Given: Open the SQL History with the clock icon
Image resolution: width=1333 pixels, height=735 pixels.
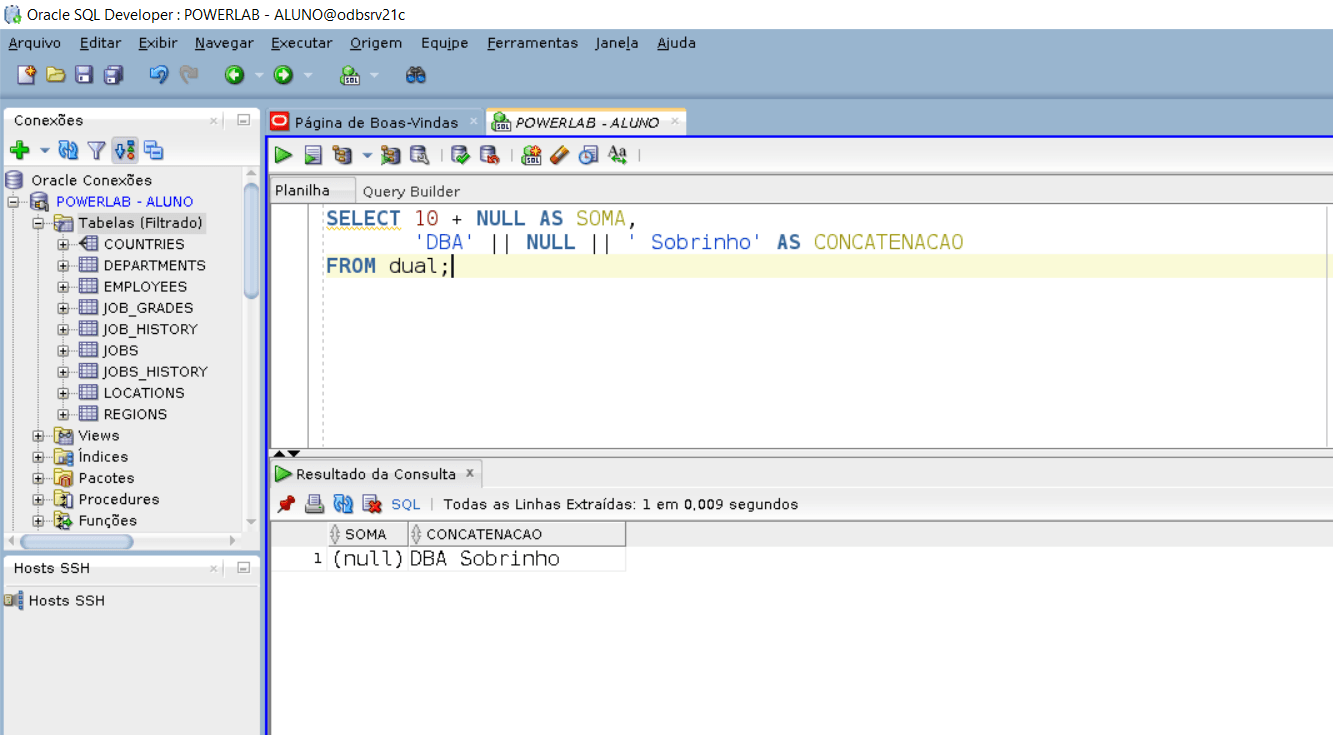Looking at the screenshot, I should click(x=588, y=155).
